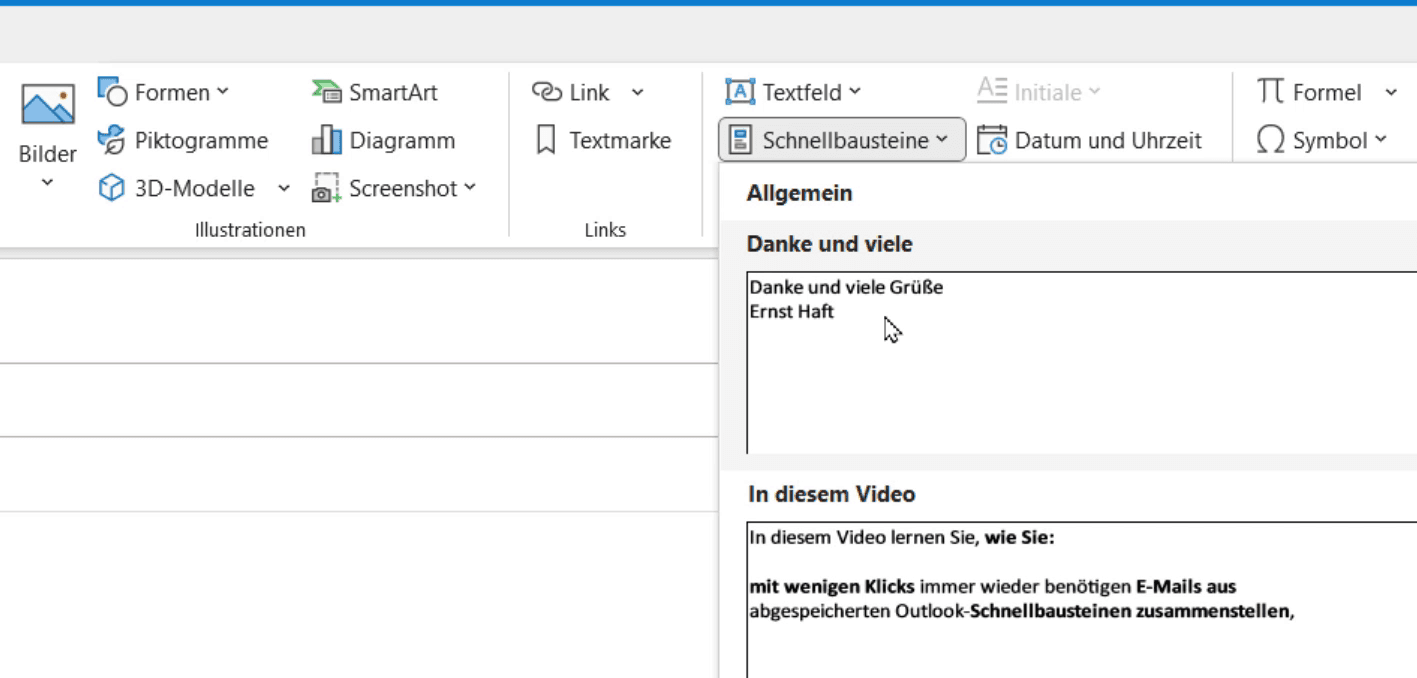Insert a SmartArt graphic via label
The image size is (1417, 678).
(x=393, y=92)
